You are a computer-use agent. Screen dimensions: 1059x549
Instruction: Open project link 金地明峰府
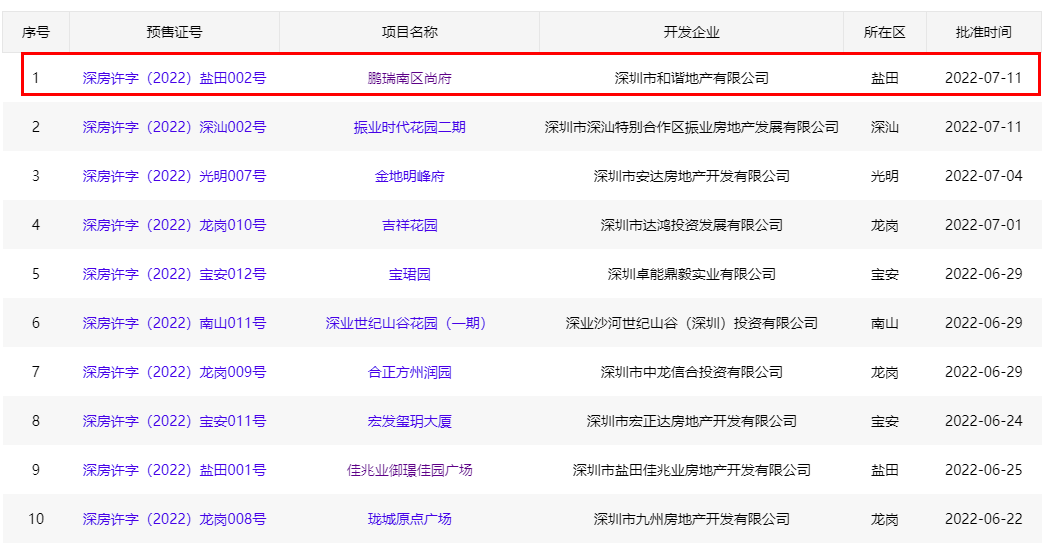409,176
